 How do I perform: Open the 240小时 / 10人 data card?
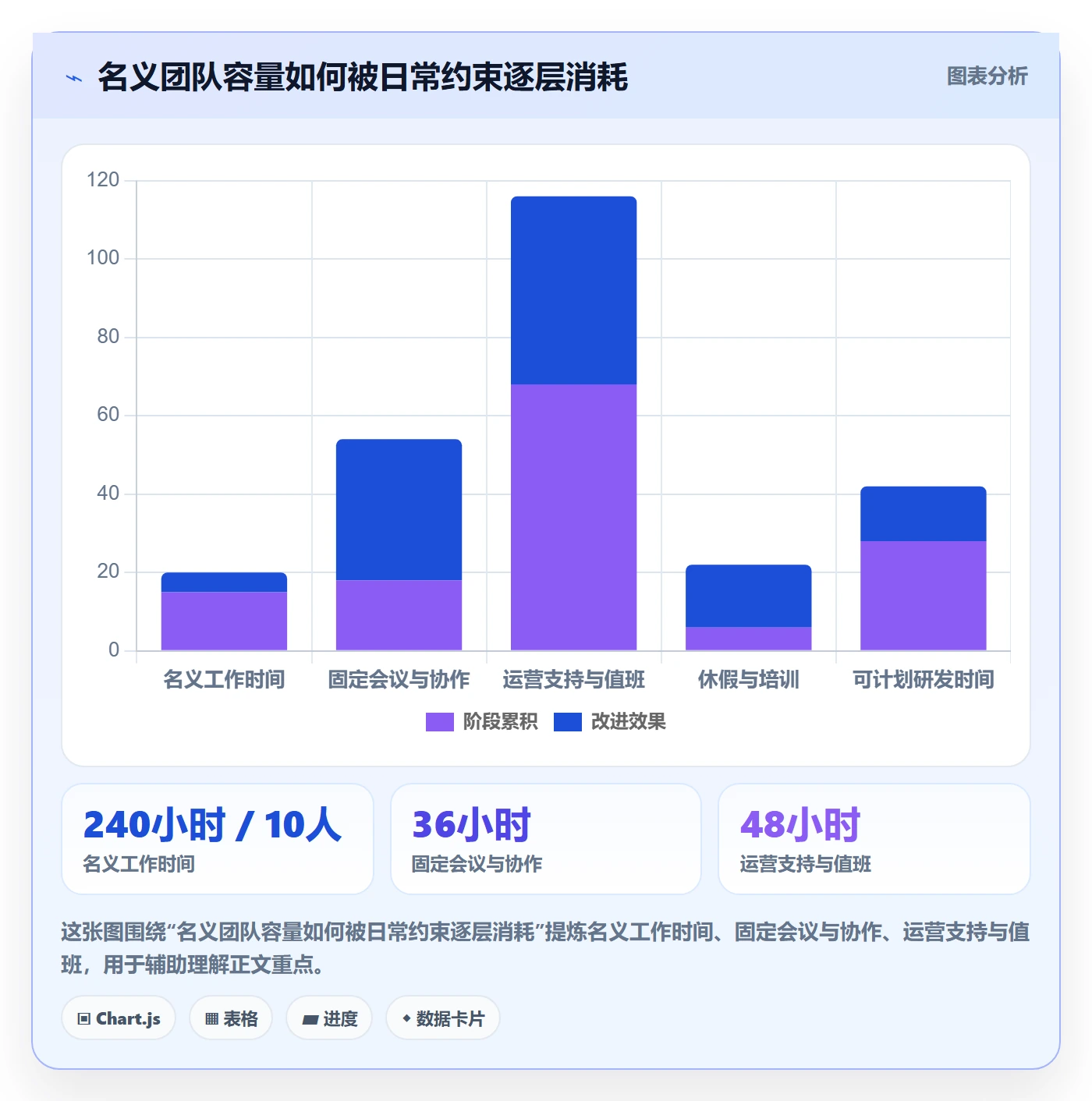click(218, 839)
